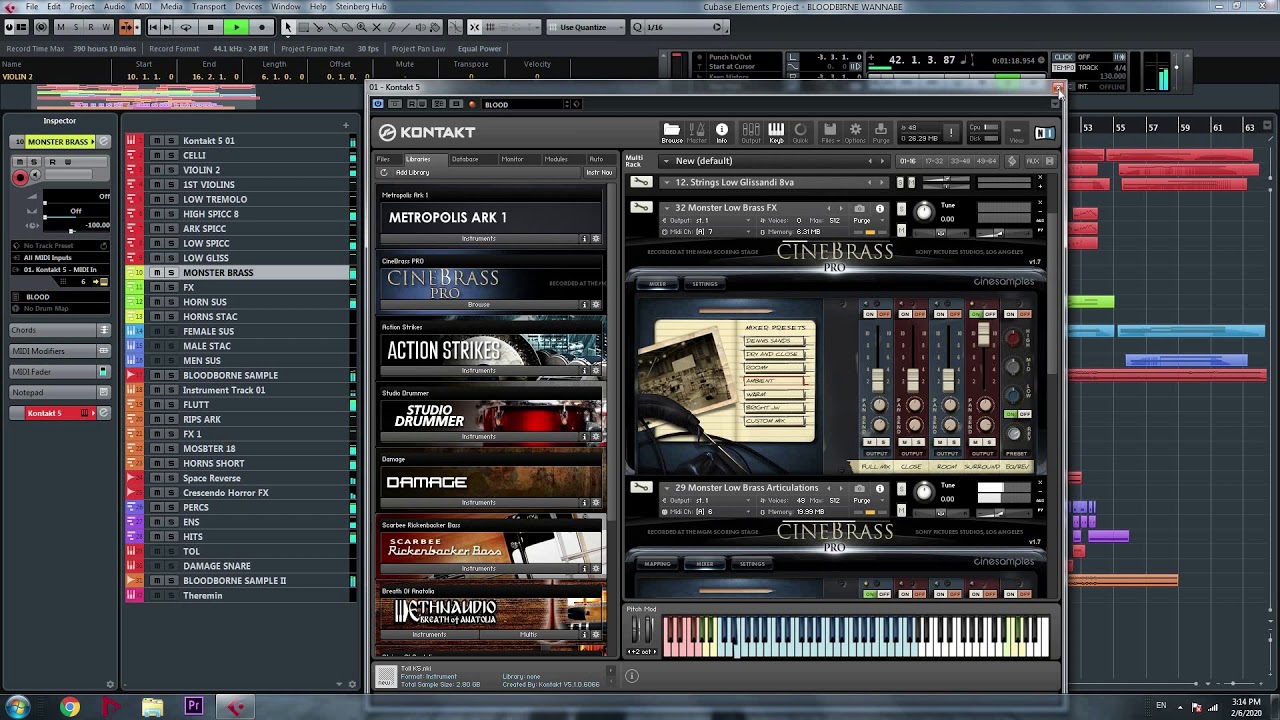Screen dimensions: 1280x720
Task: Show info for Monster Low Brass FX instrument
Action: [880, 209]
